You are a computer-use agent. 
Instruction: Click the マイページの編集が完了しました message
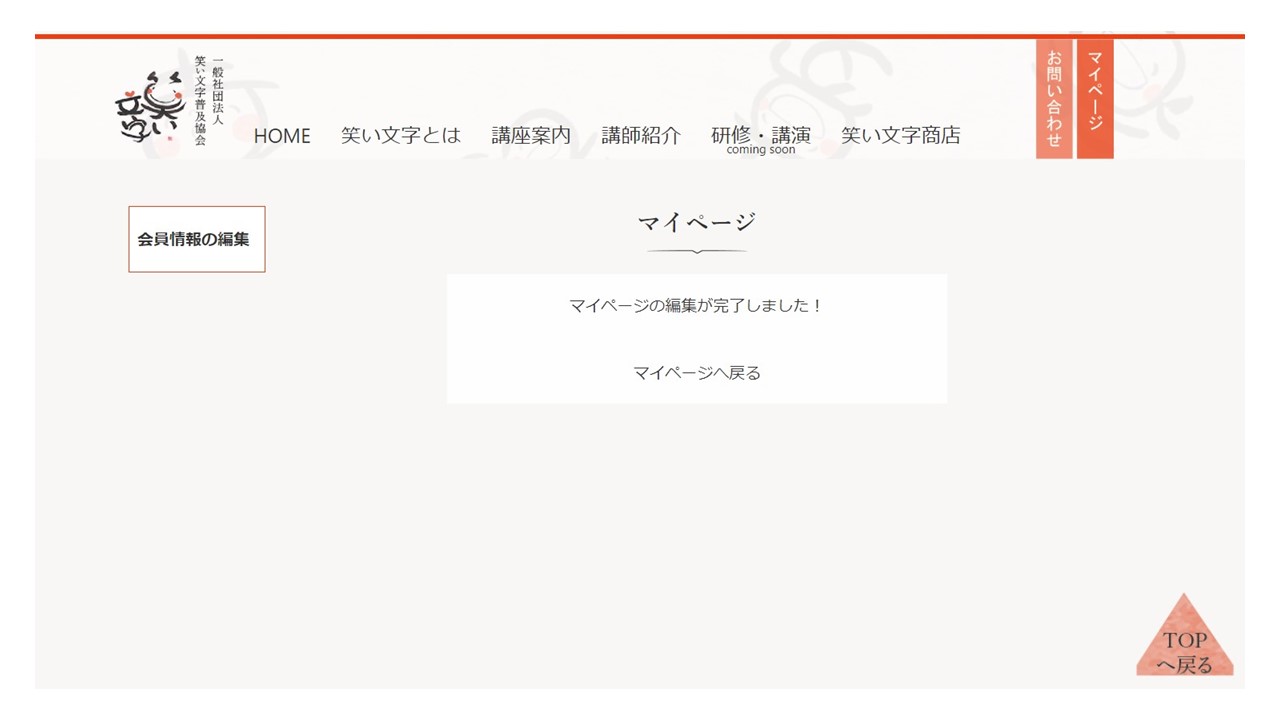pos(697,306)
